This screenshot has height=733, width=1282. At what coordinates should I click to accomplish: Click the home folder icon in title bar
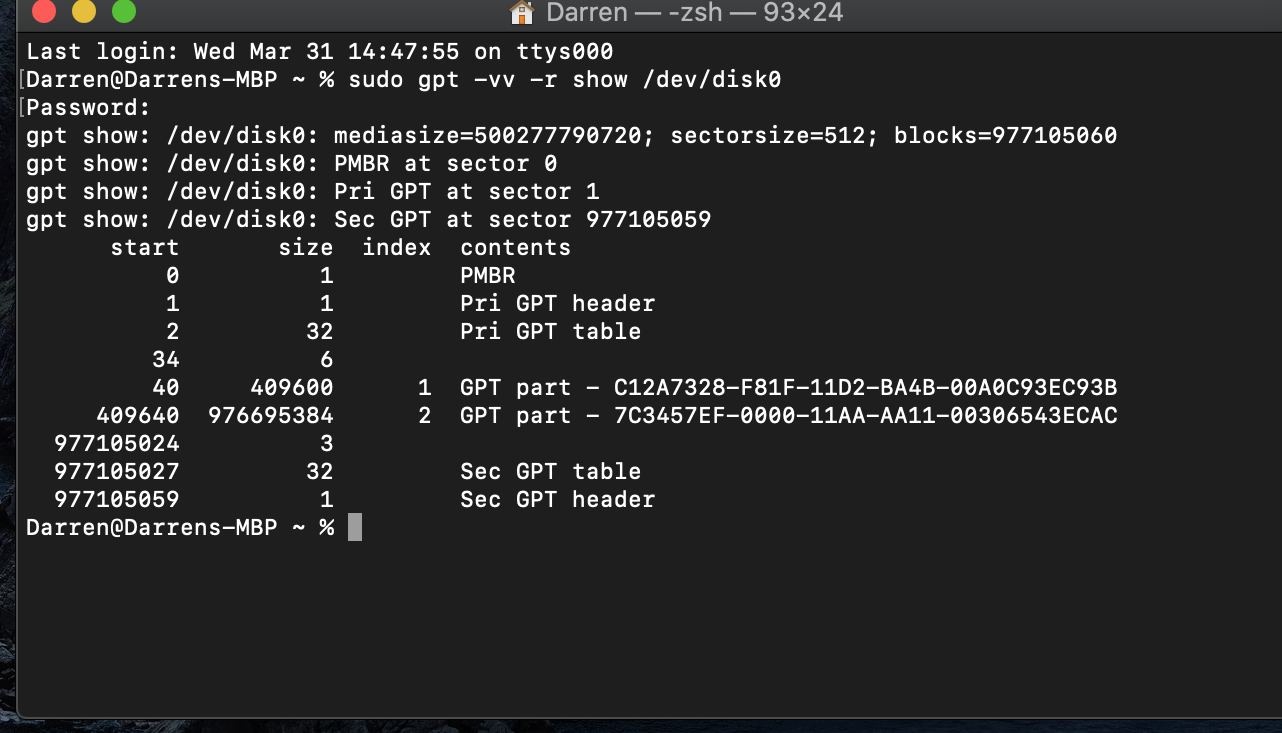521,13
